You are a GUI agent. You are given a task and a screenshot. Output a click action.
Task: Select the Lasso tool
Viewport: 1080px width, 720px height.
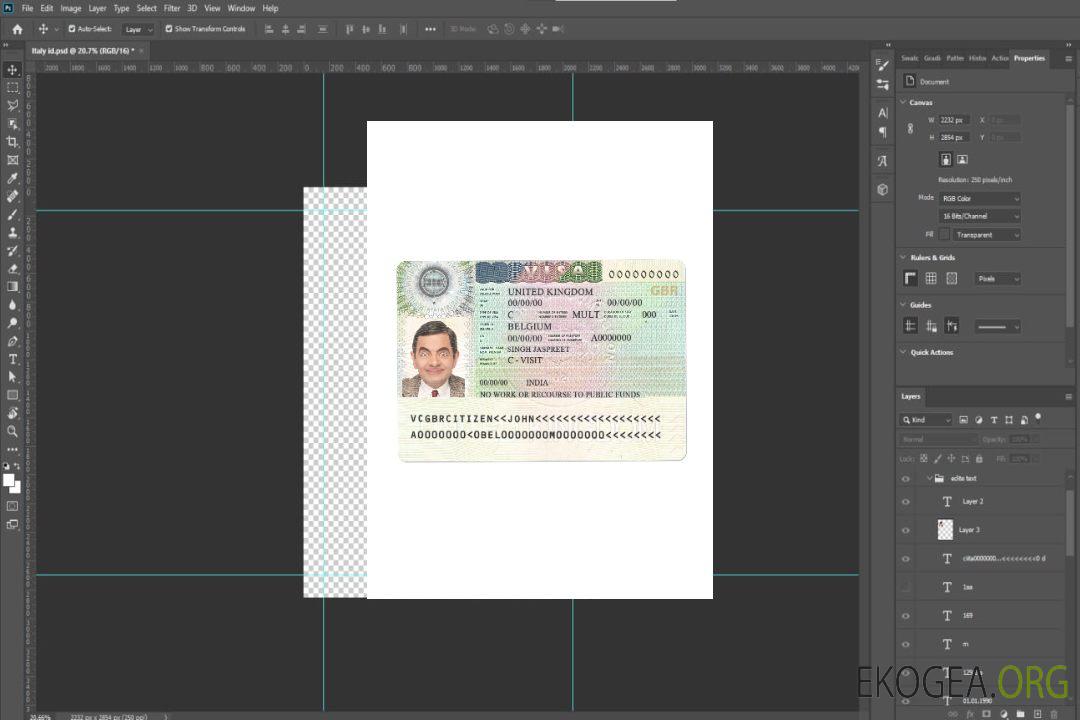[x=12, y=105]
